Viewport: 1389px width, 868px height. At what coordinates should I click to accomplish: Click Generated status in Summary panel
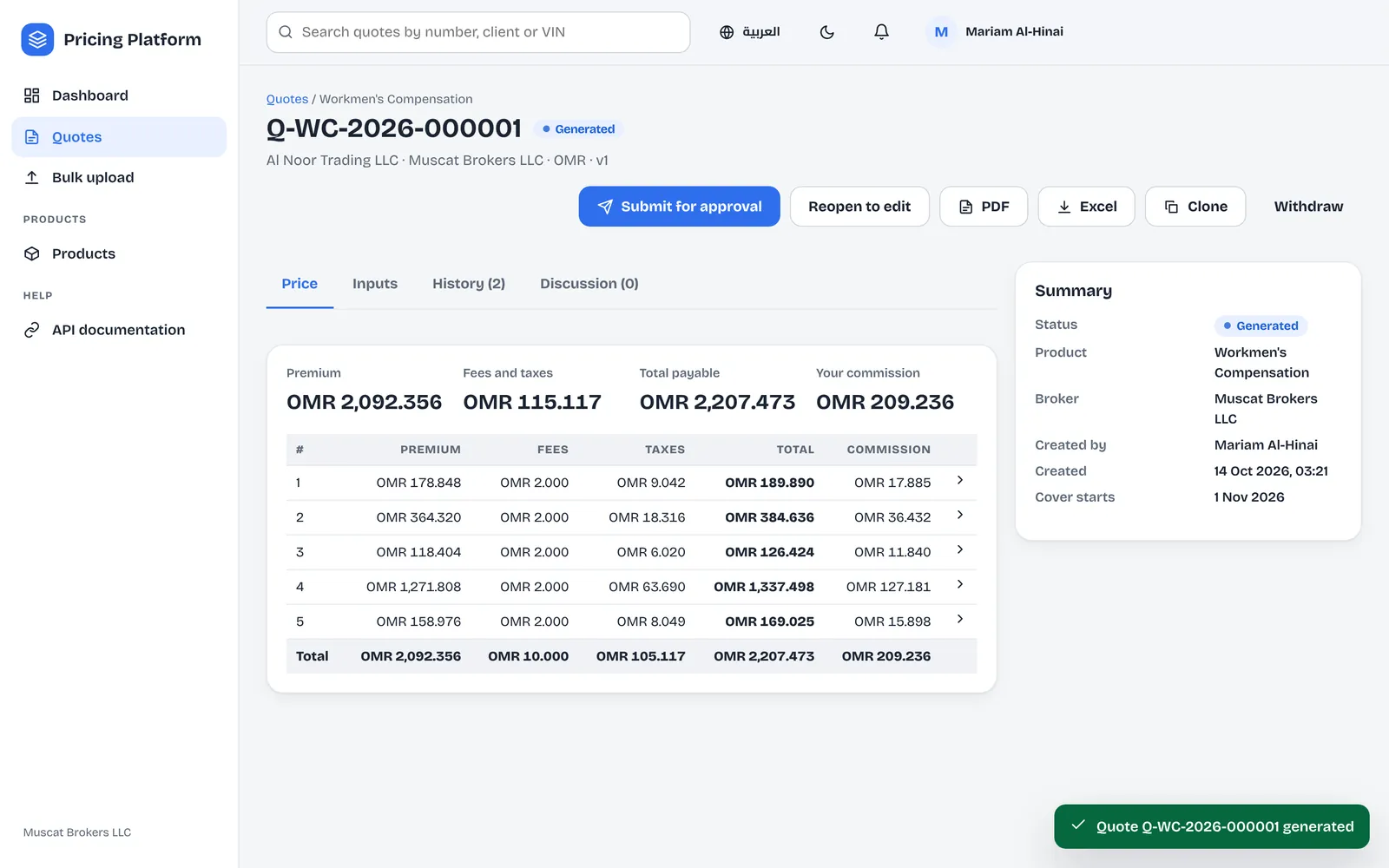(x=1261, y=325)
